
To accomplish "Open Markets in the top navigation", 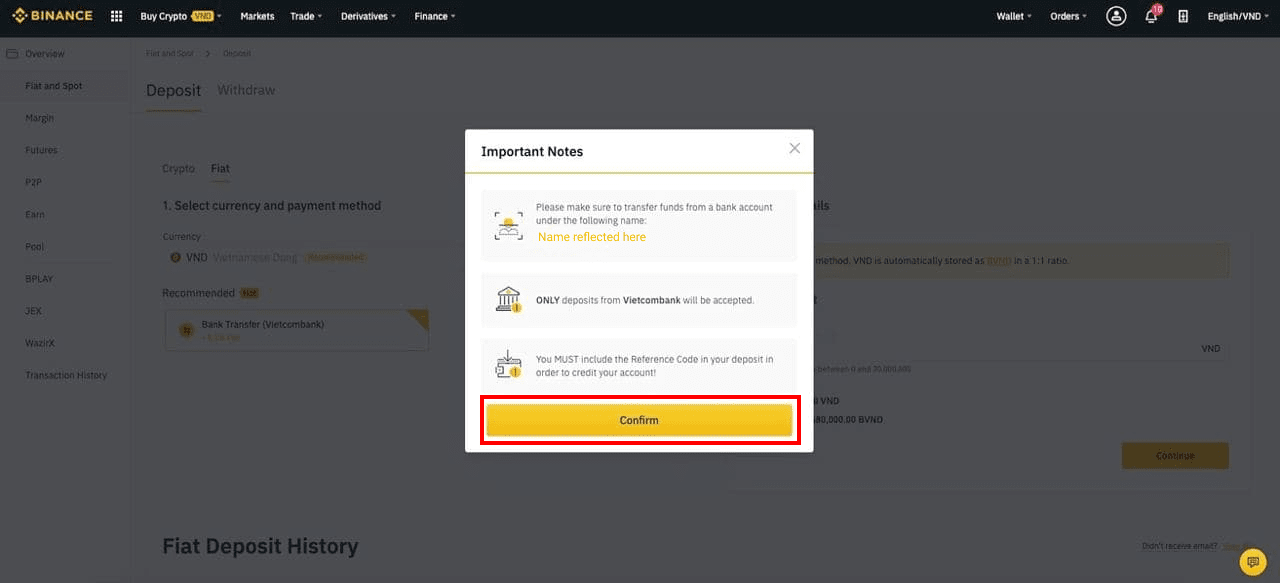I will point(257,16).
